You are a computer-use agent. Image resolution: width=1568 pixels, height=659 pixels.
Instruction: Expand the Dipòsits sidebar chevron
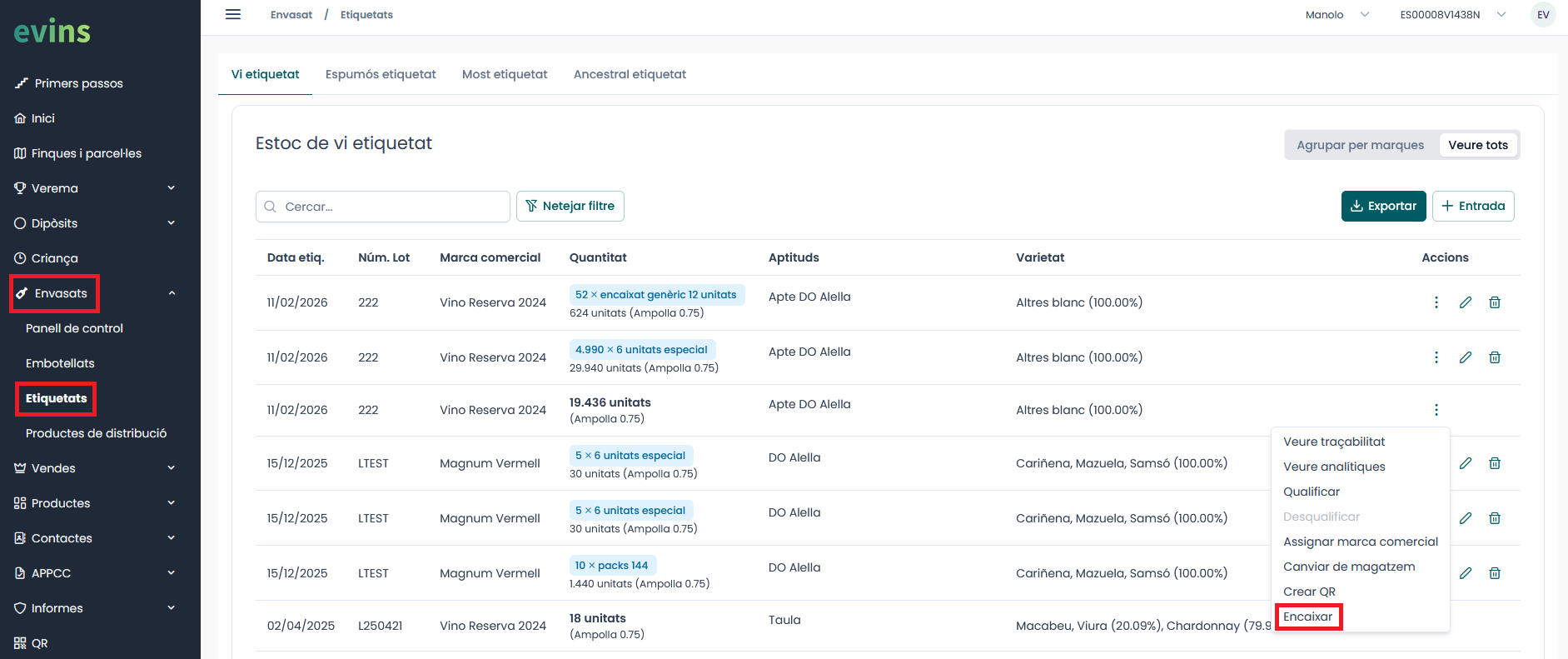click(172, 223)
